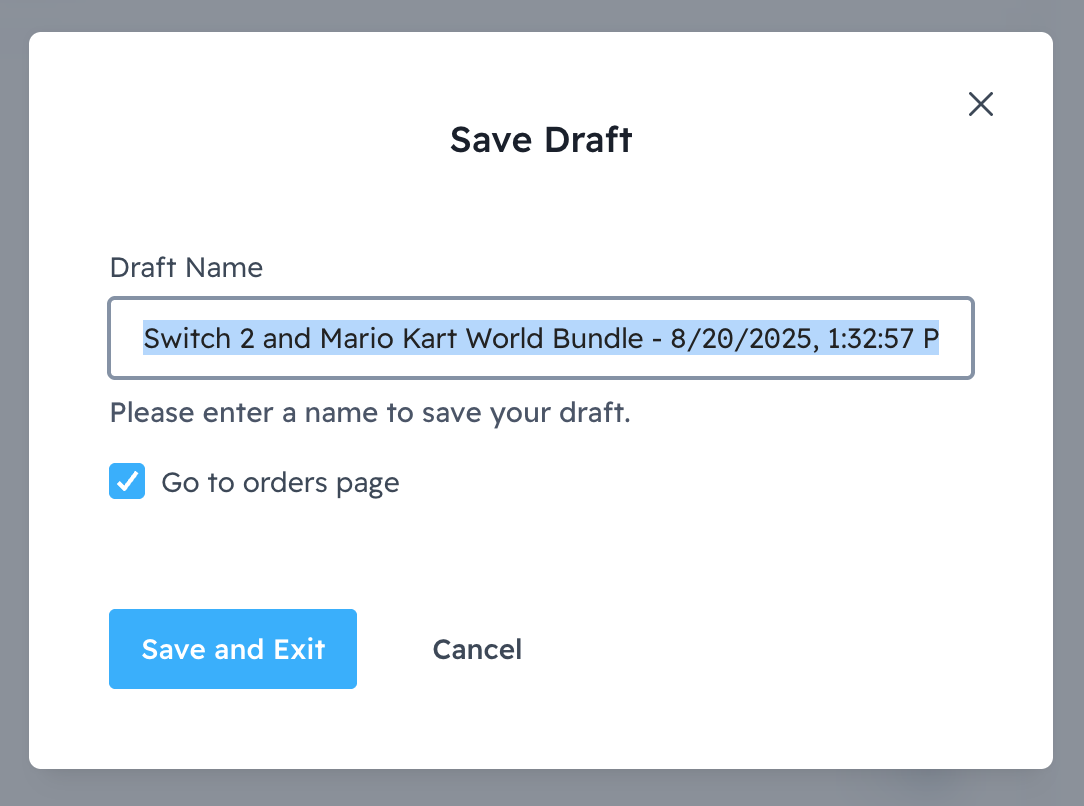Click the "Save Draft" dialog heading
Screen dimensions: 1084x806
pos(541,140)
